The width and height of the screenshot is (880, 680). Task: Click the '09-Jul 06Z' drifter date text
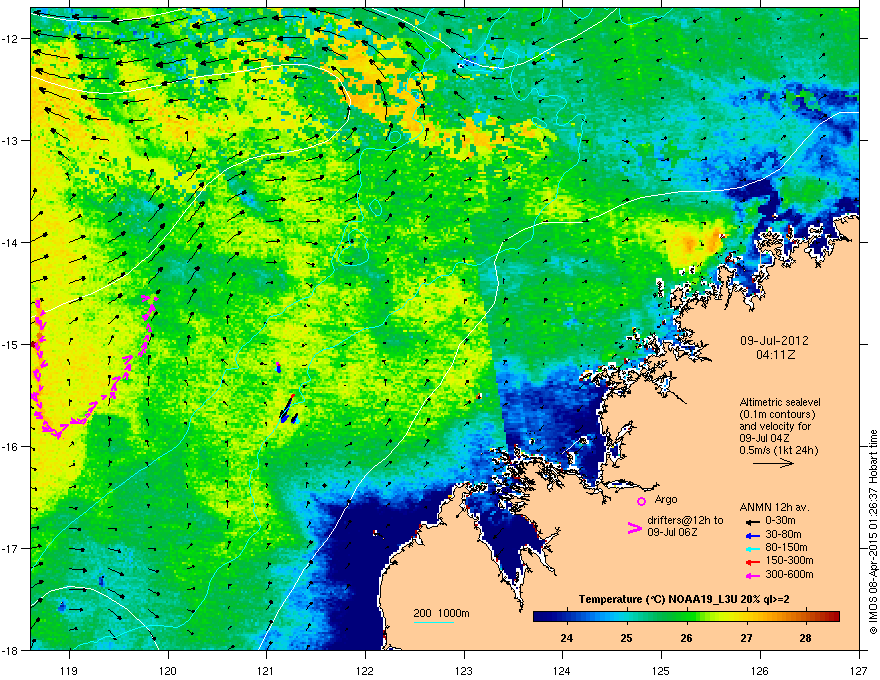coord(672,532)
